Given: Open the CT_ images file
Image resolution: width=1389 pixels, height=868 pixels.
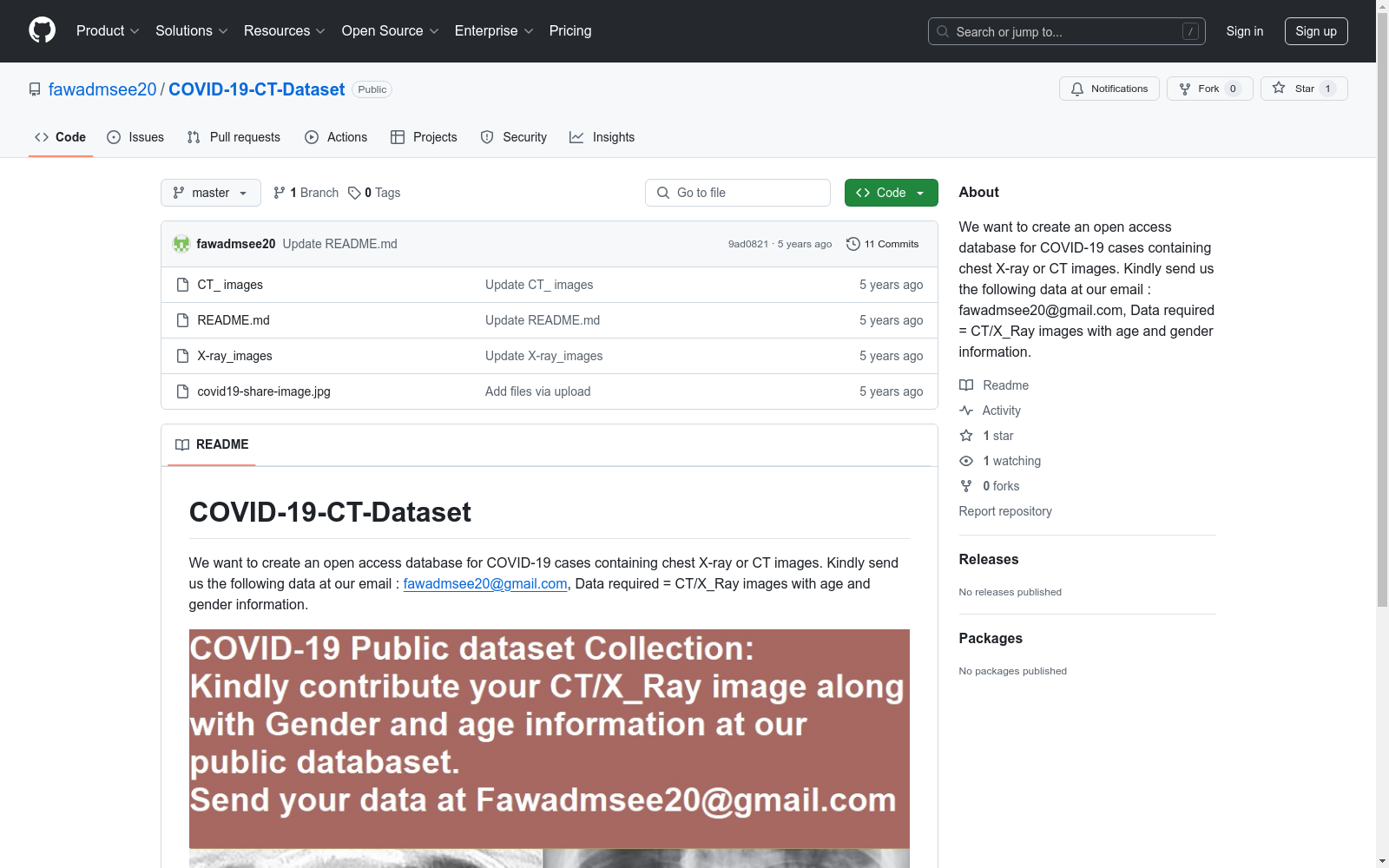Looking at the screenshot, I should tap(230, 285).
